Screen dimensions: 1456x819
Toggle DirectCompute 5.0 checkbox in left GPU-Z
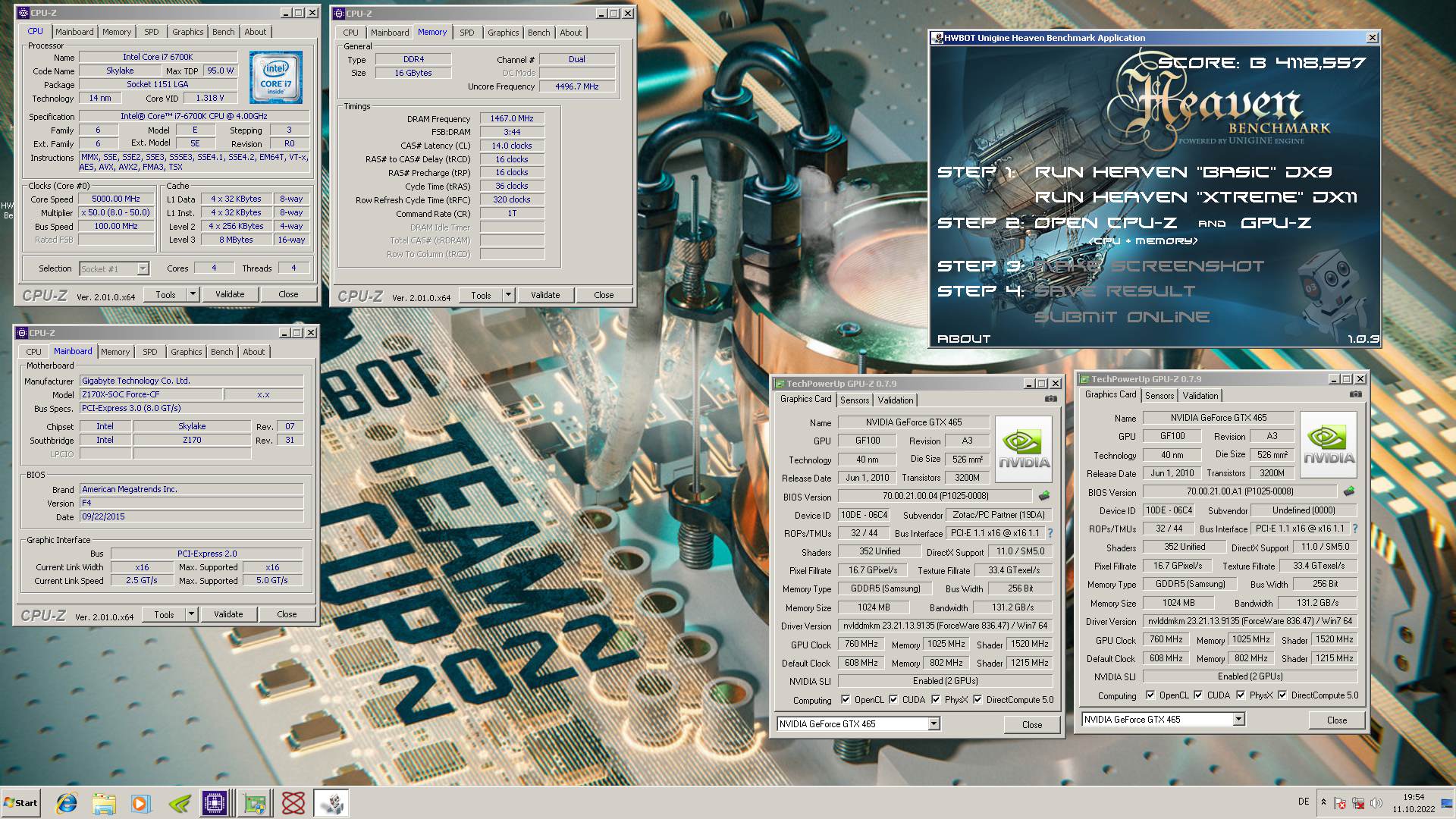[977, 700]
